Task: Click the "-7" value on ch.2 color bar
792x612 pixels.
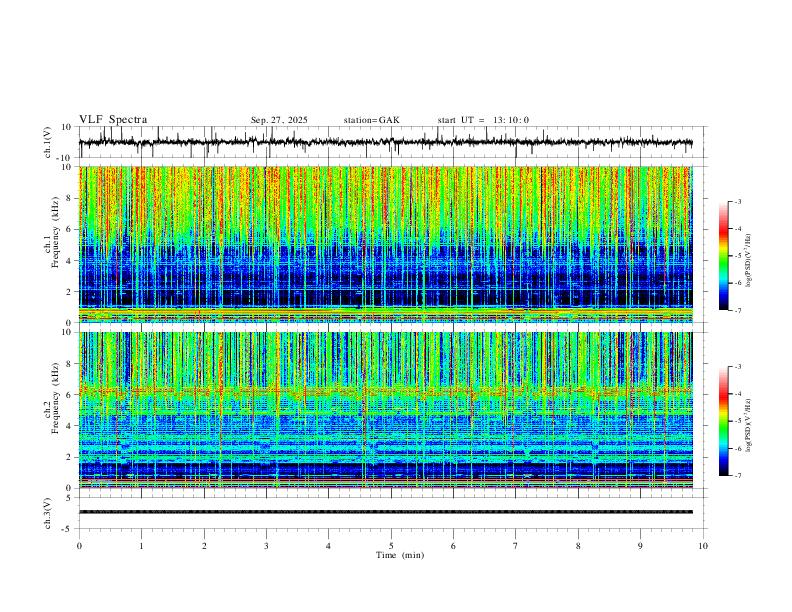Action: pyautogui.click(x=737, y=476)
